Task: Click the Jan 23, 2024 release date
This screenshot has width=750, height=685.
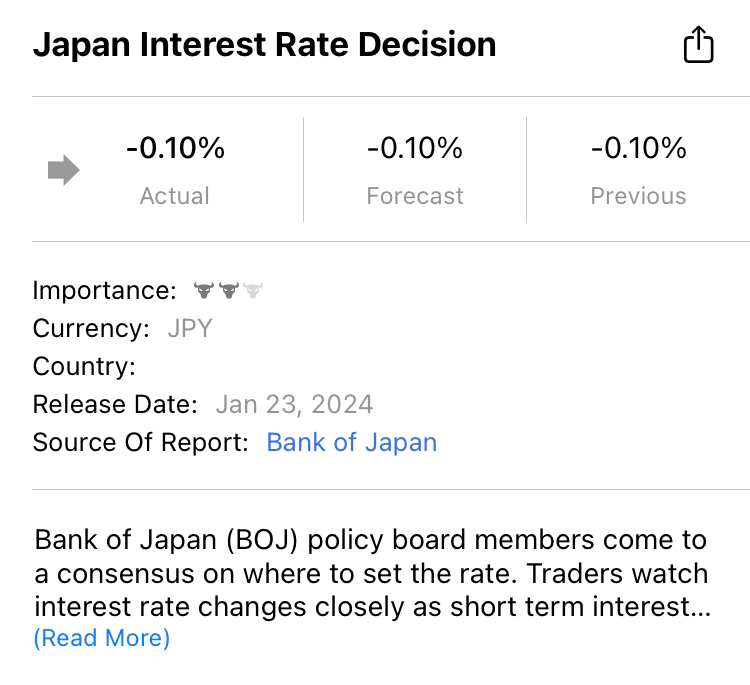Action: [x=294, y=405]
